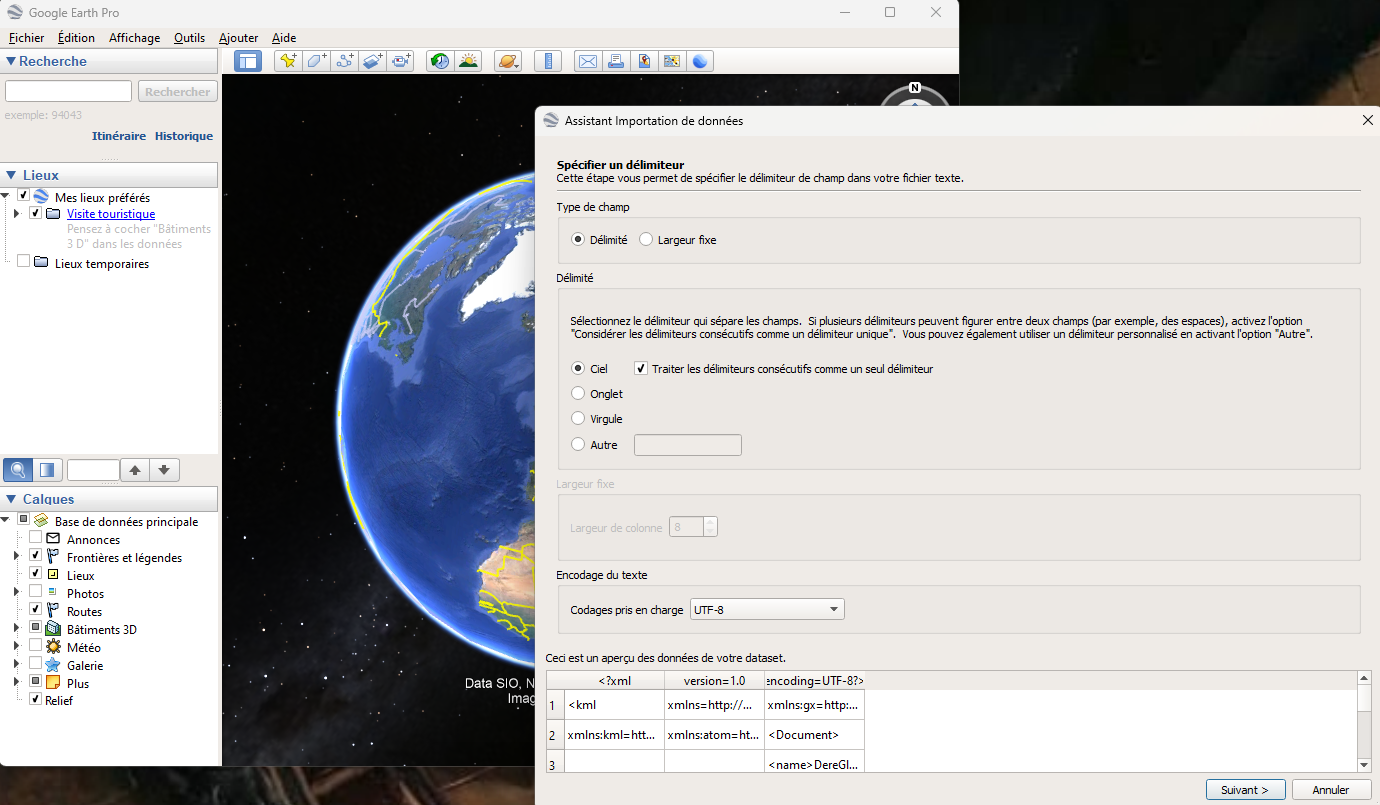Expand the Bâtiments 3D tree item
Viewport: 1380px width, 805px height.
tap(16, 629)
